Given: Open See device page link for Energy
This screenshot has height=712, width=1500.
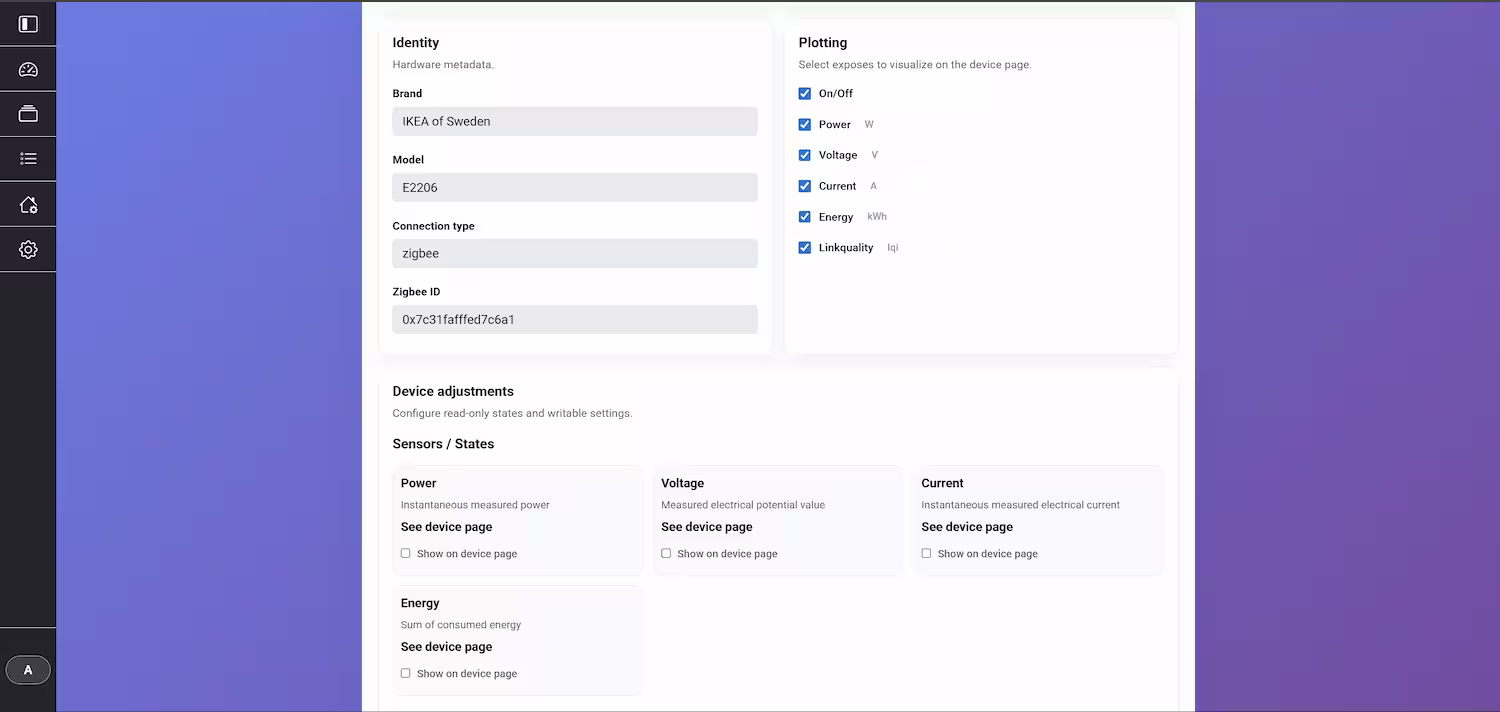Looking at the screenshot, I should coord(446,646).
